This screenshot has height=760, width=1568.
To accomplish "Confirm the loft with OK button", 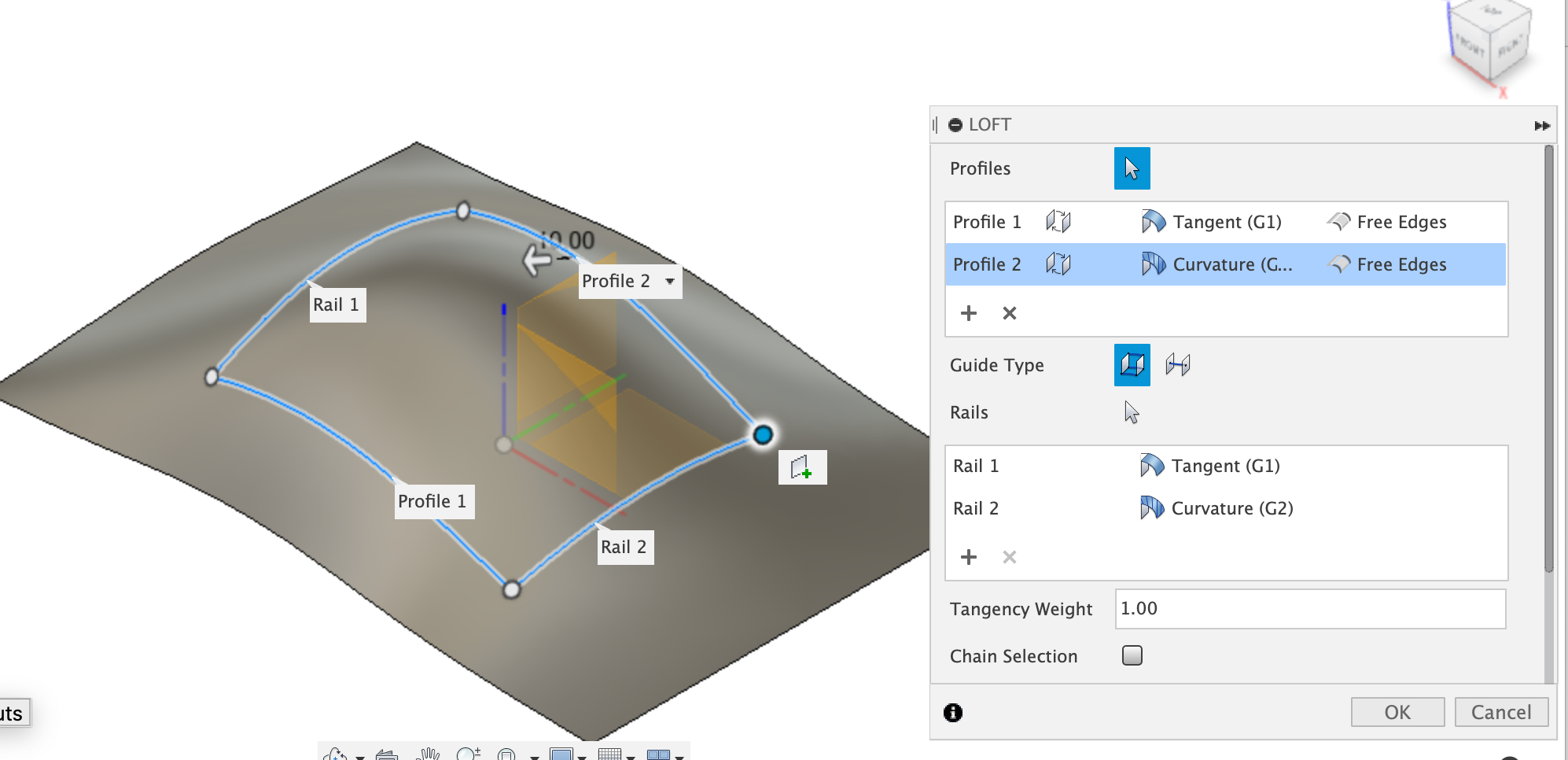I will click(1397, 712).
